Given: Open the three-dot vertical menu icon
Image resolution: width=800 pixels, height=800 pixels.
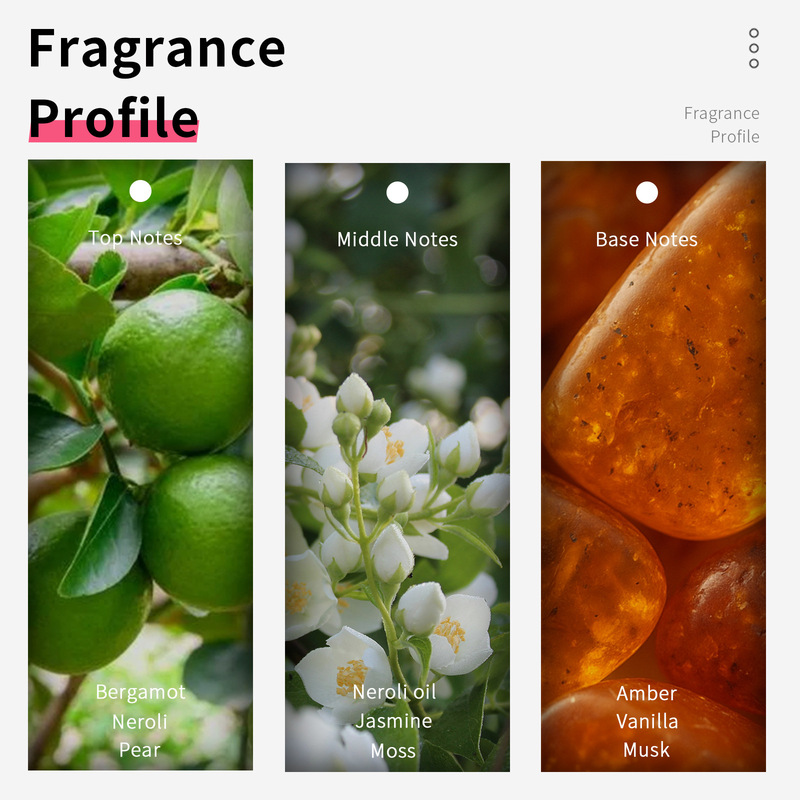Looking at the screenshot, I should (x=754, y=48).
